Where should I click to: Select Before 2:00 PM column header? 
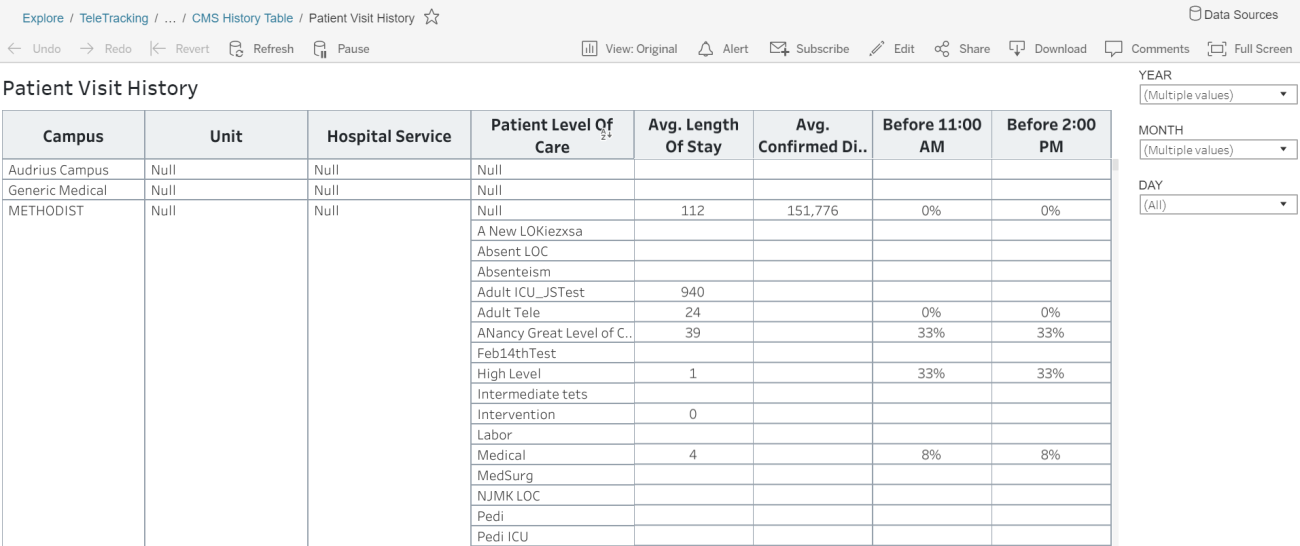click(1051, 136)
